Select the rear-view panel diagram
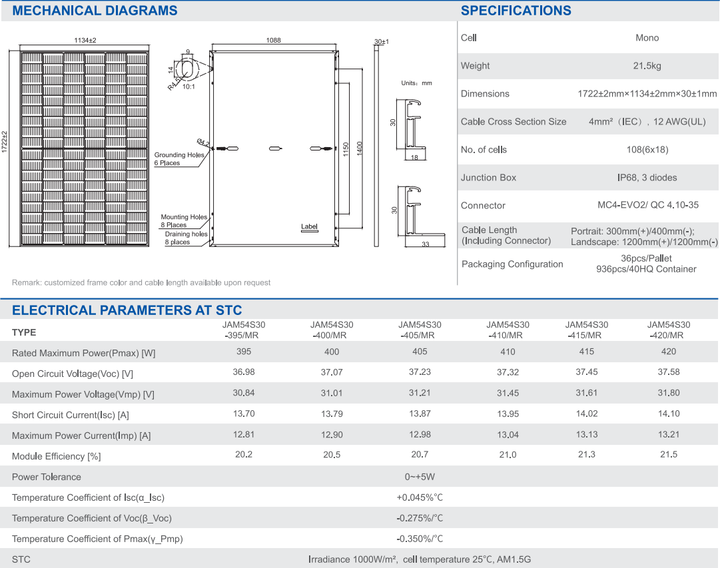This screenshot has height=568, width=720. tap(274, 148)
